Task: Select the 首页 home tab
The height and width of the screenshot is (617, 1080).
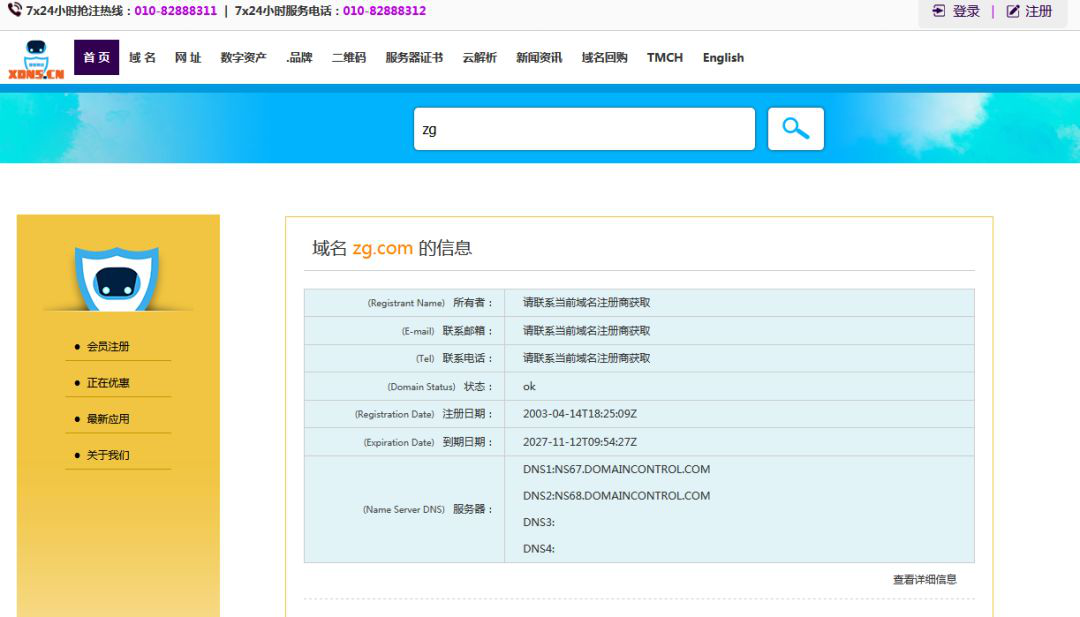Action: (96, 58)
